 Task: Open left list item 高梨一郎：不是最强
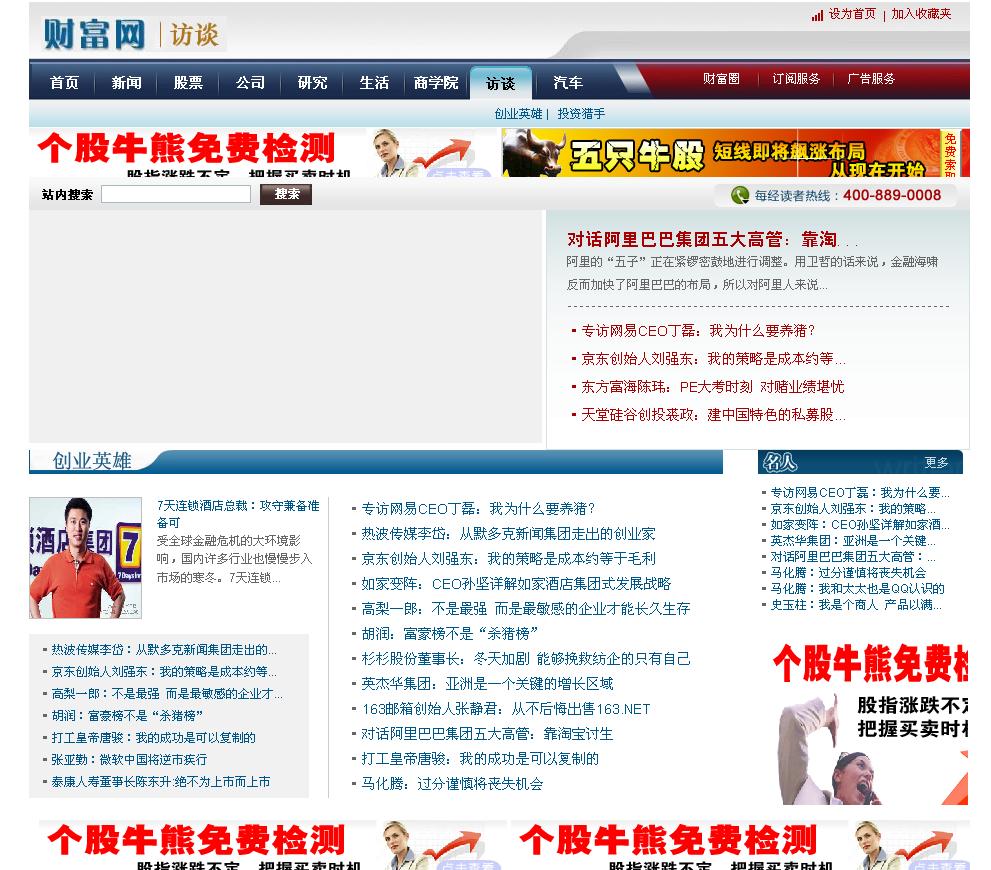click(167, 694)
